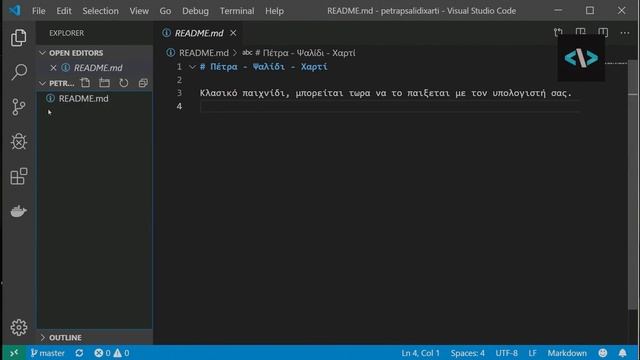The image size is (640, 360).
Task: Collapse all folders in Explorer
Action: (x=143, y=83)
